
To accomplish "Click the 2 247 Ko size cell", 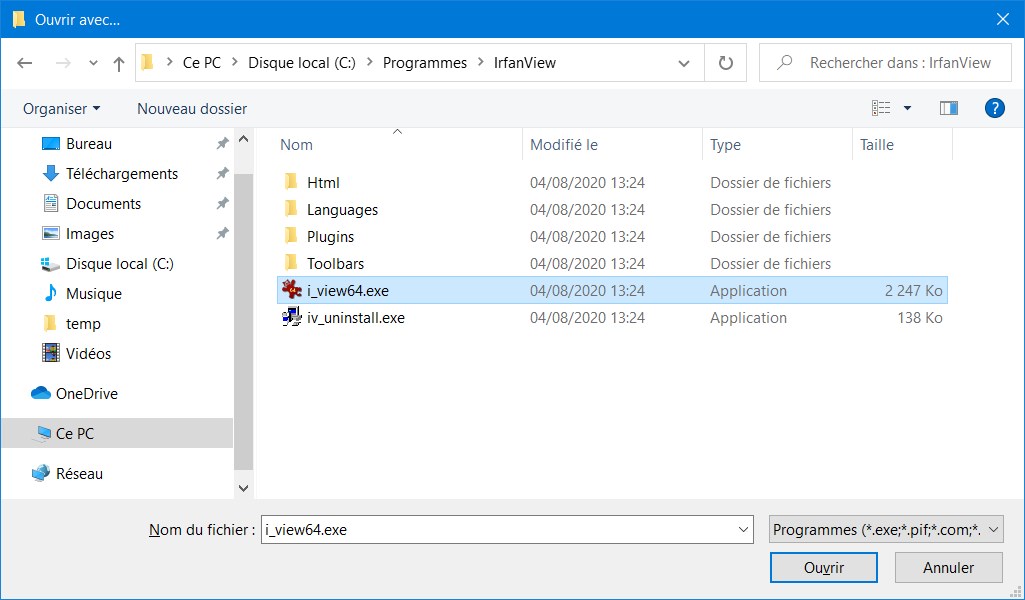I will pyautogui.click(x=913, y=291).
